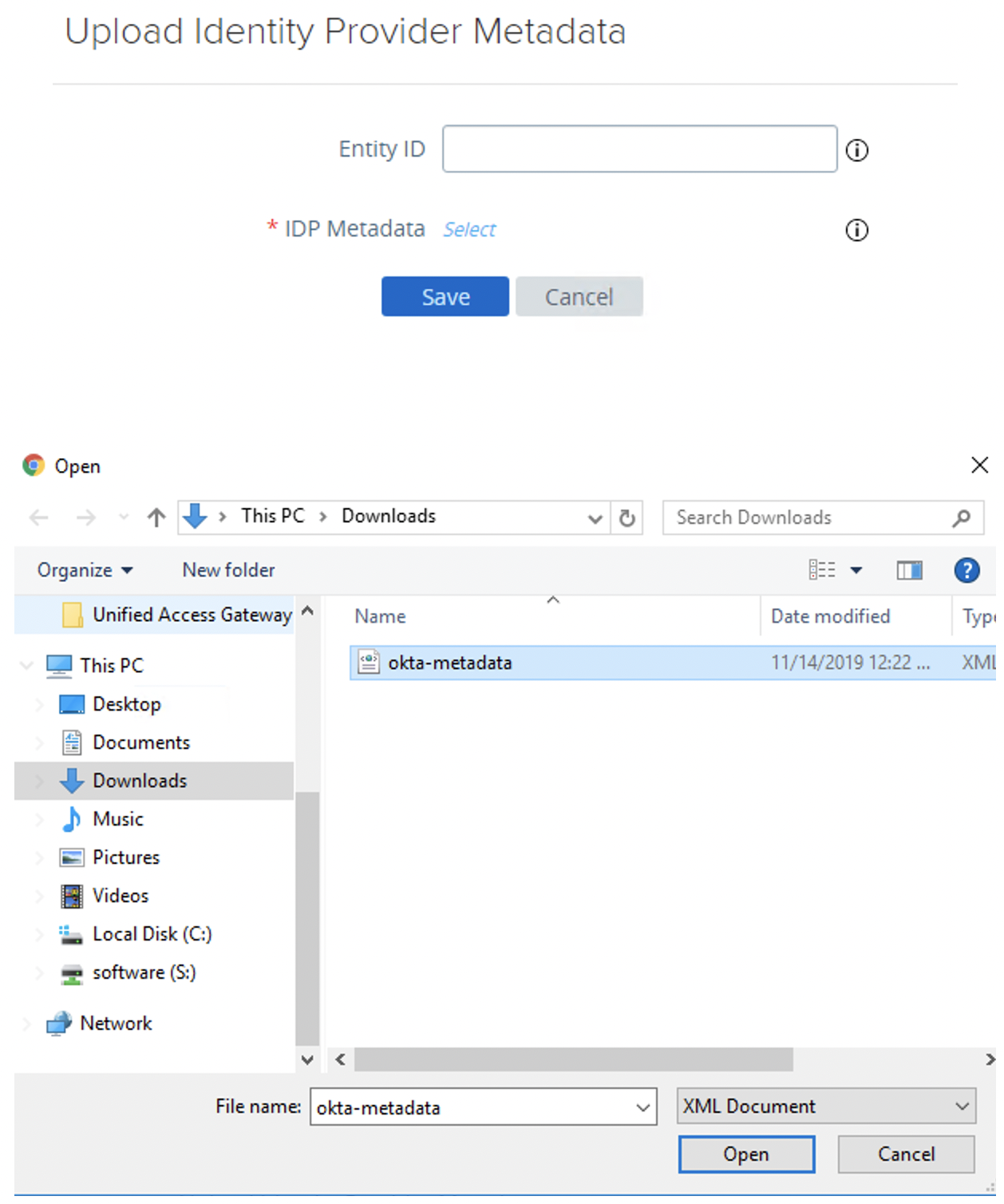Click the IDP Metadata info icon
The width and height of the screenshot is (1004, 1204).
[x=856, y=231]
